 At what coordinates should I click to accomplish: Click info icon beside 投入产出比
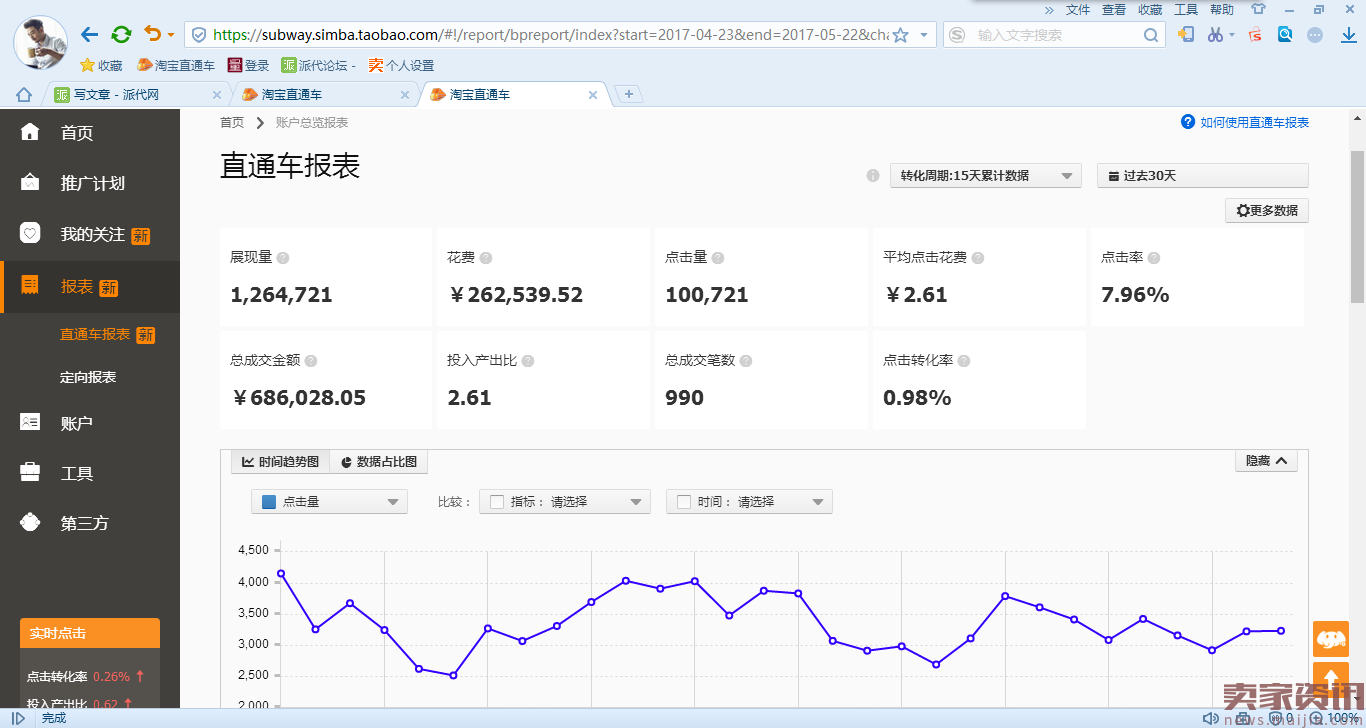pyautogui.click(x=528, y=361)
